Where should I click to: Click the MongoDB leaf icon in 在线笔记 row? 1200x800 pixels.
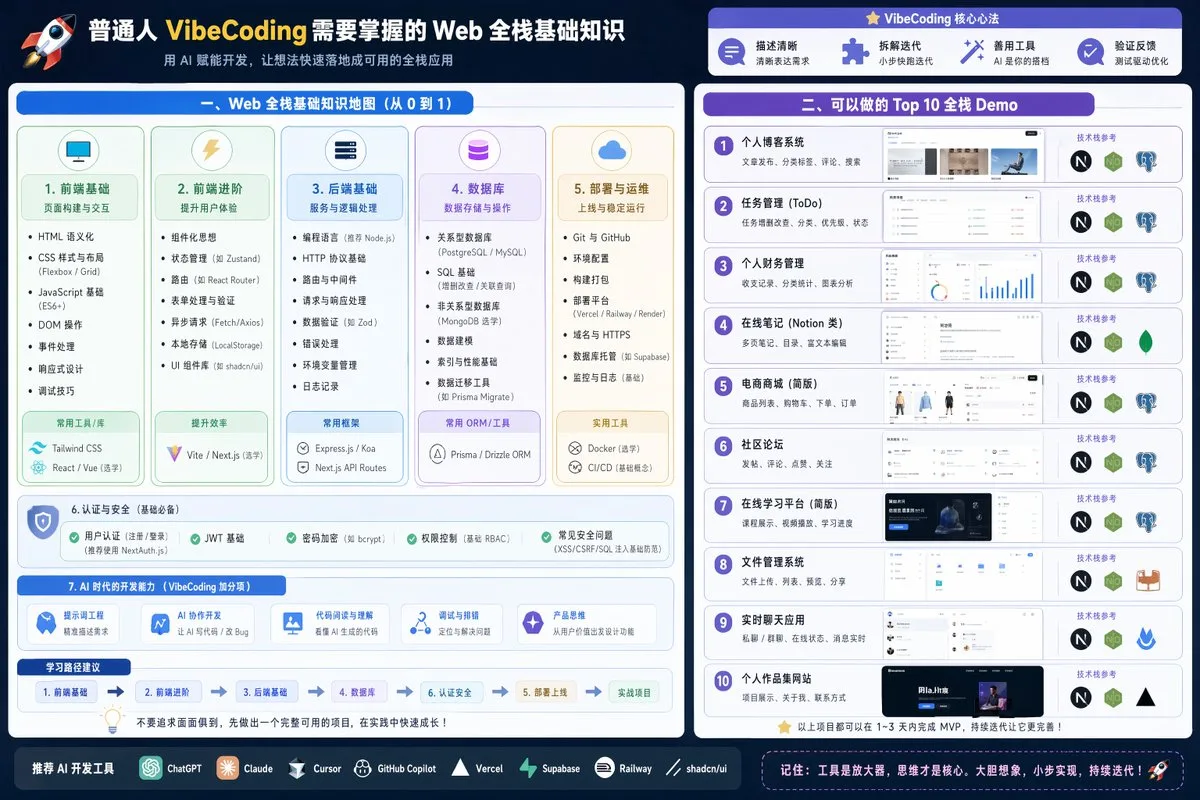click(1146, 342)
